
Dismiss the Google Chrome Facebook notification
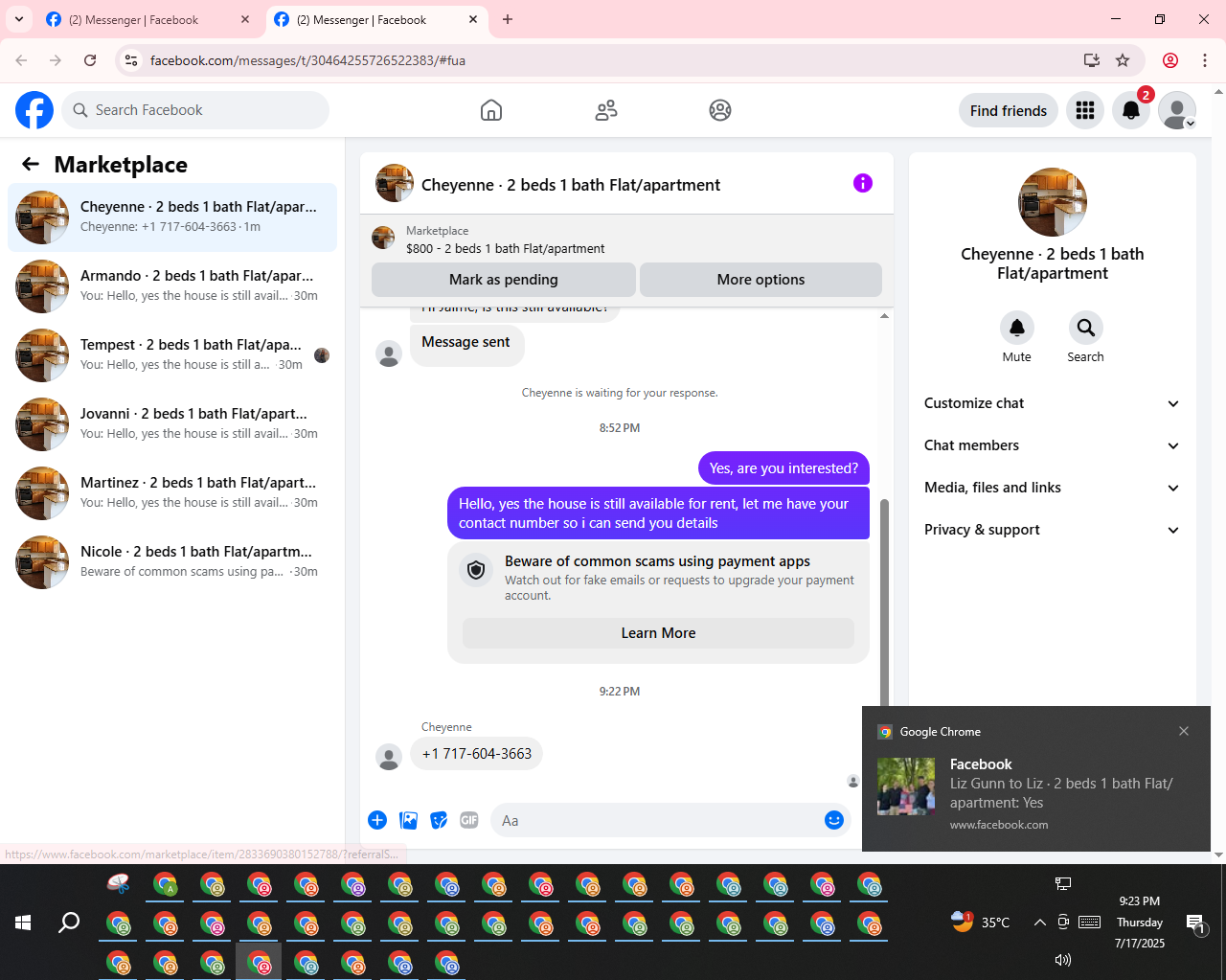(x=1184, y=731)
